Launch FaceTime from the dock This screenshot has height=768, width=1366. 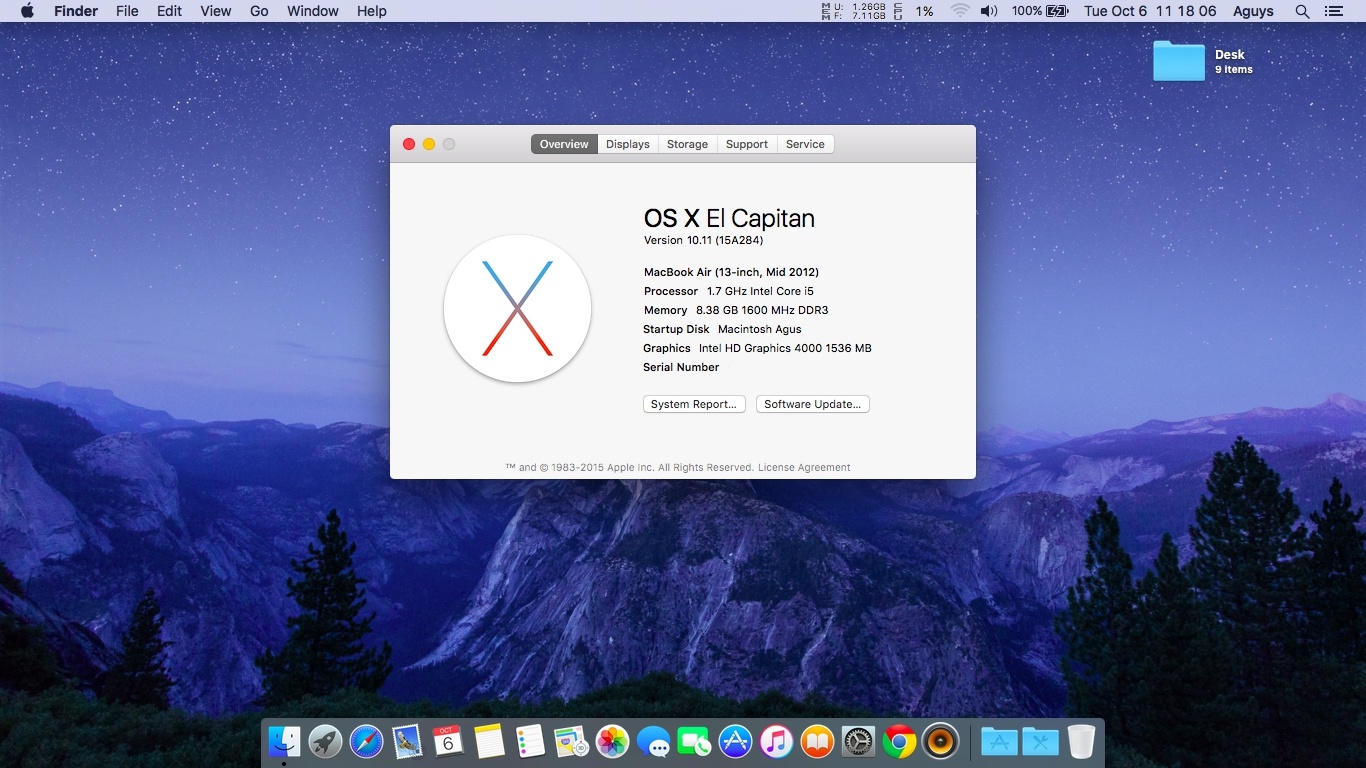(x=694, y=741)
